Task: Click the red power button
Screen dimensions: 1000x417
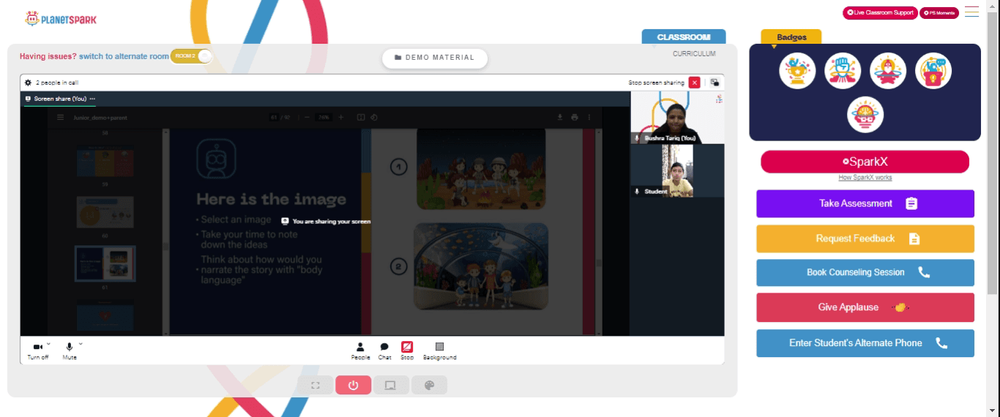Action: (x=353, y=385)
